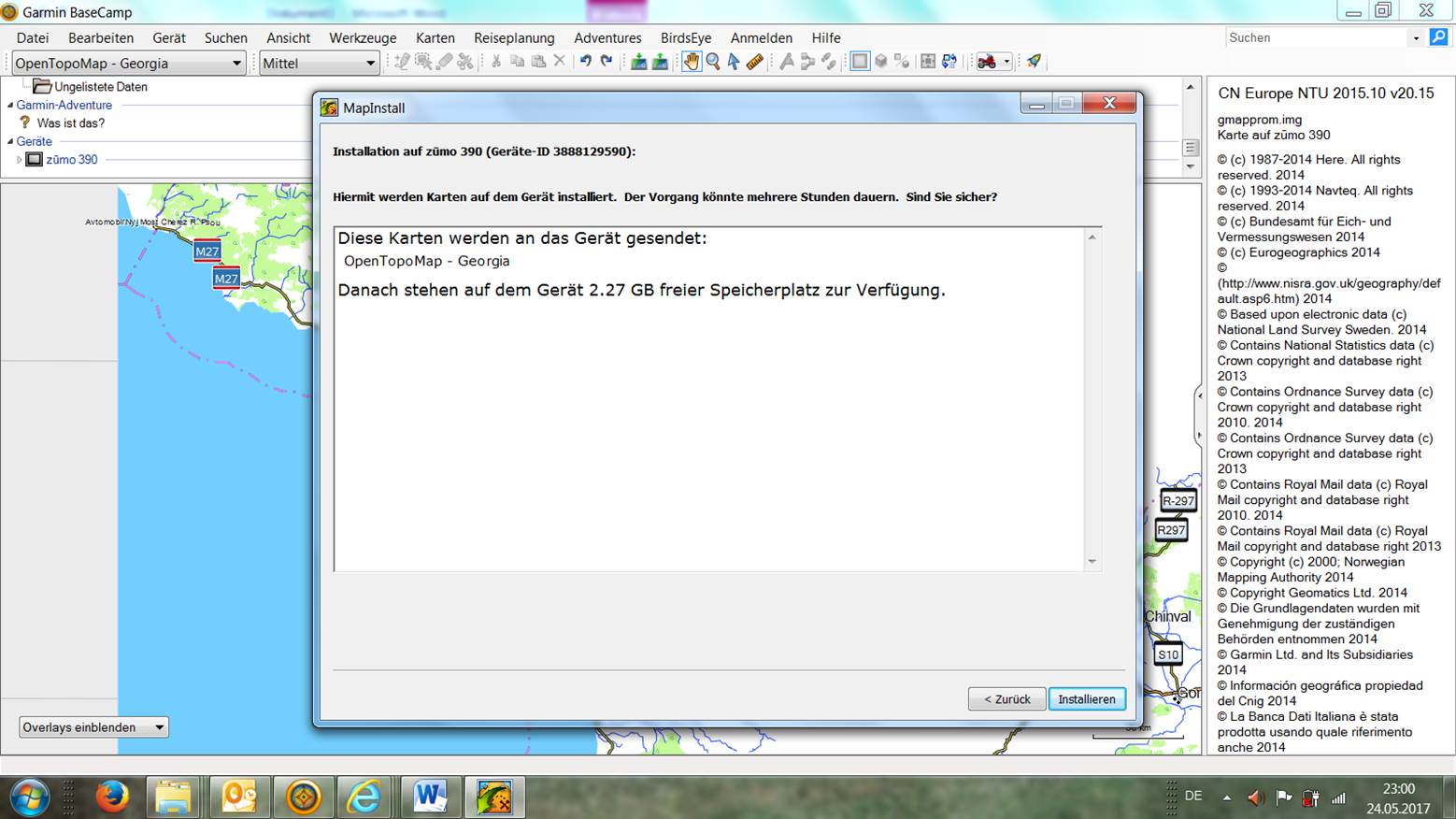Click in the Suchen search field
The image size is (1456, 819).
pos(1316,37)
